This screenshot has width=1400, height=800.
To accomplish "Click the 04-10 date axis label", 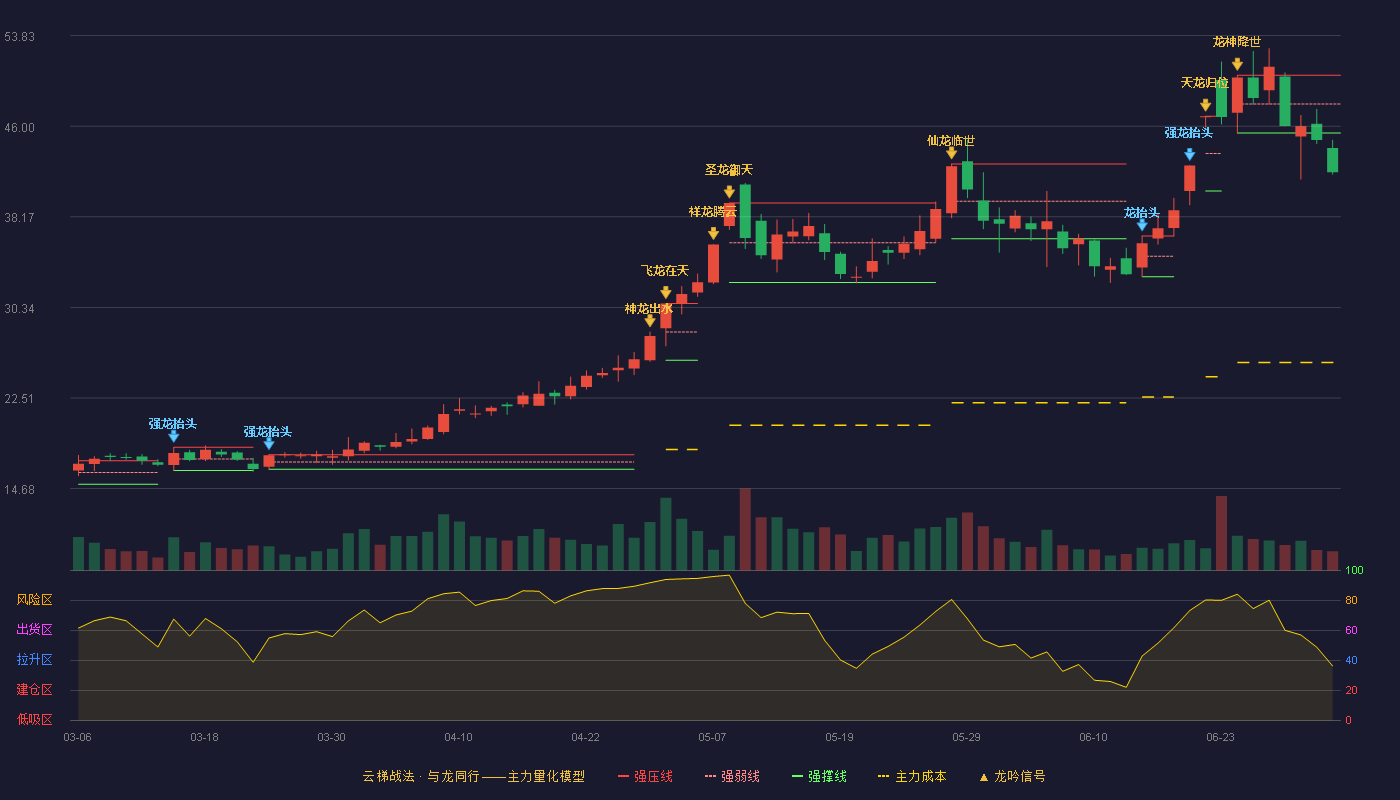I will 458,737.
